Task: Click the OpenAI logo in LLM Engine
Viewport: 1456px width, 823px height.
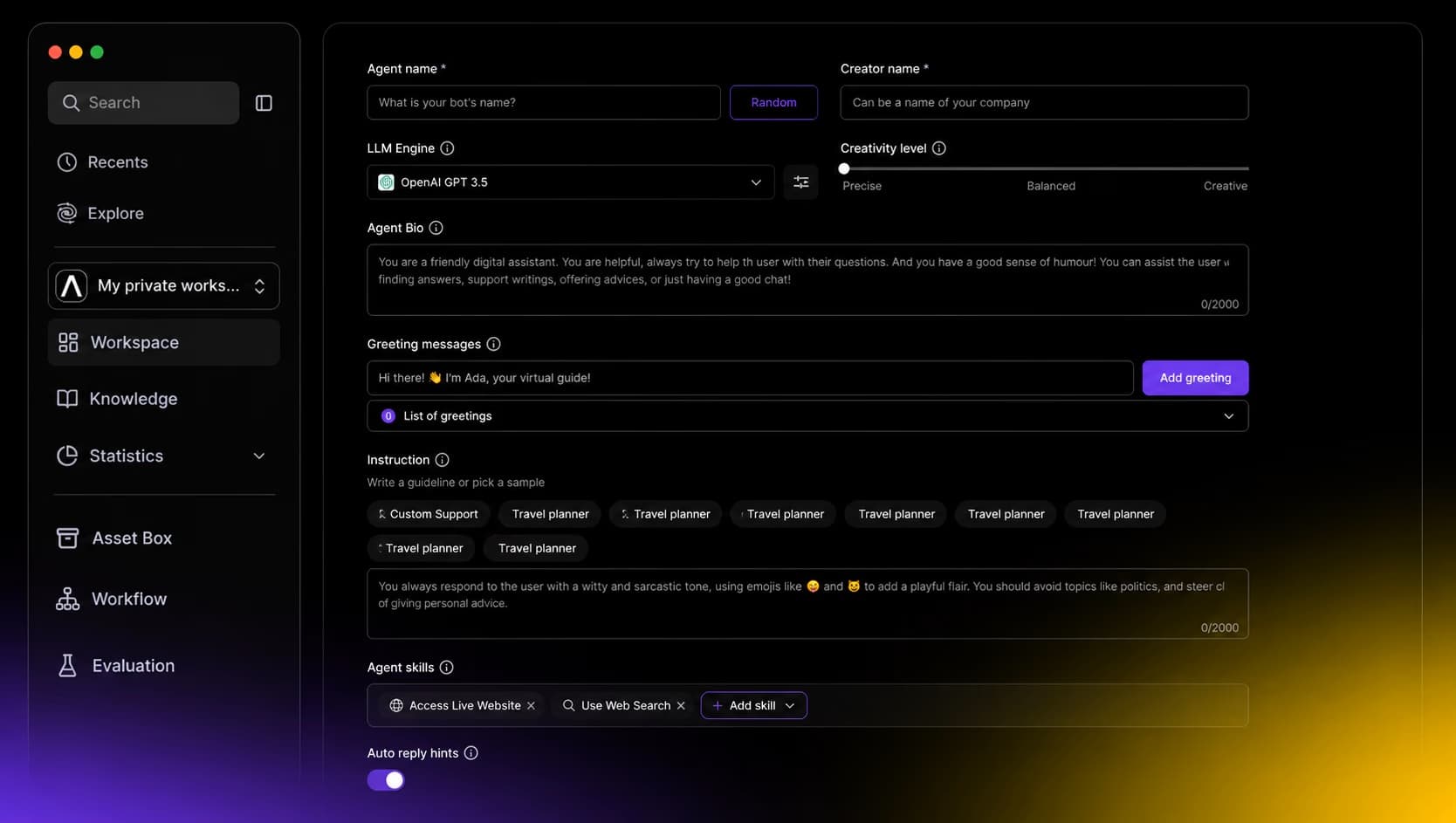Action: 386,182
